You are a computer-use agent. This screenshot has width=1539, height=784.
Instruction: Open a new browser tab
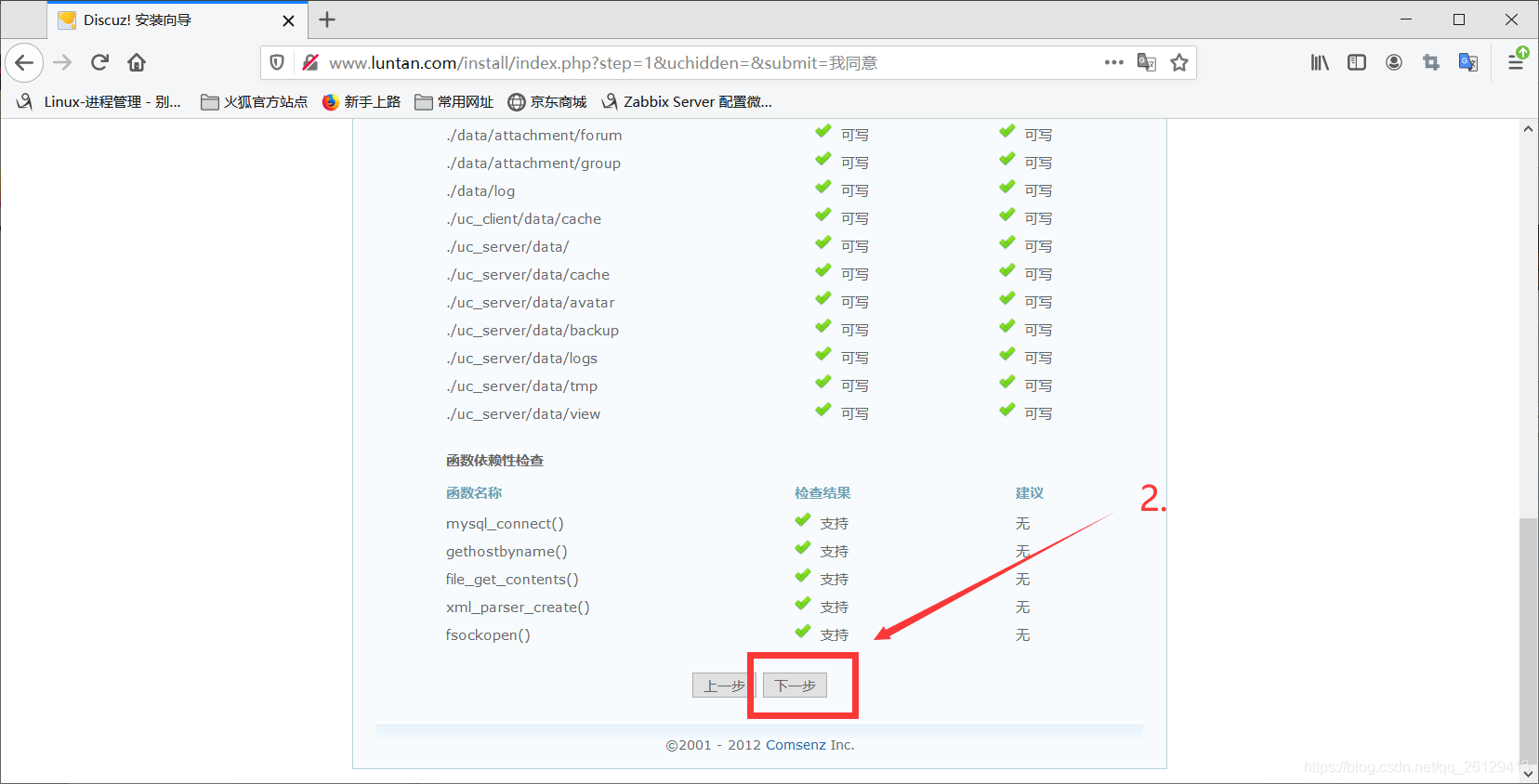coord(327,20)
